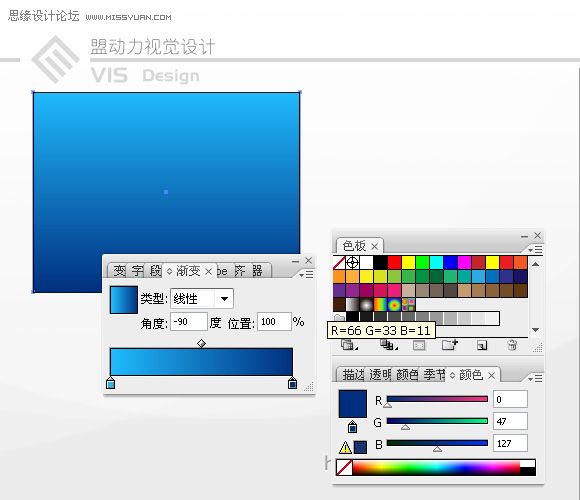Click the white box at spectrum bar end
The image size is (580, 500).
pos(527,464)
